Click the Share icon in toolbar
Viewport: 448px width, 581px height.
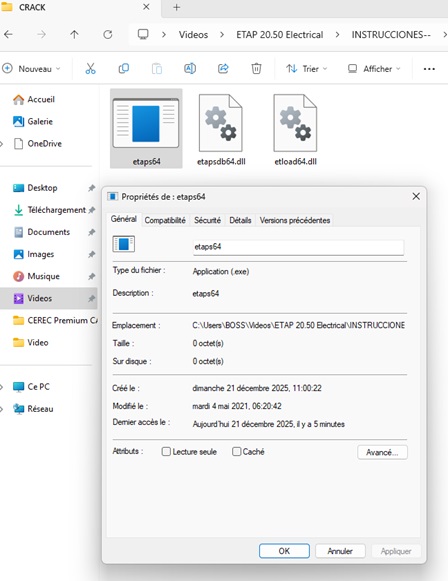(223, 69)
